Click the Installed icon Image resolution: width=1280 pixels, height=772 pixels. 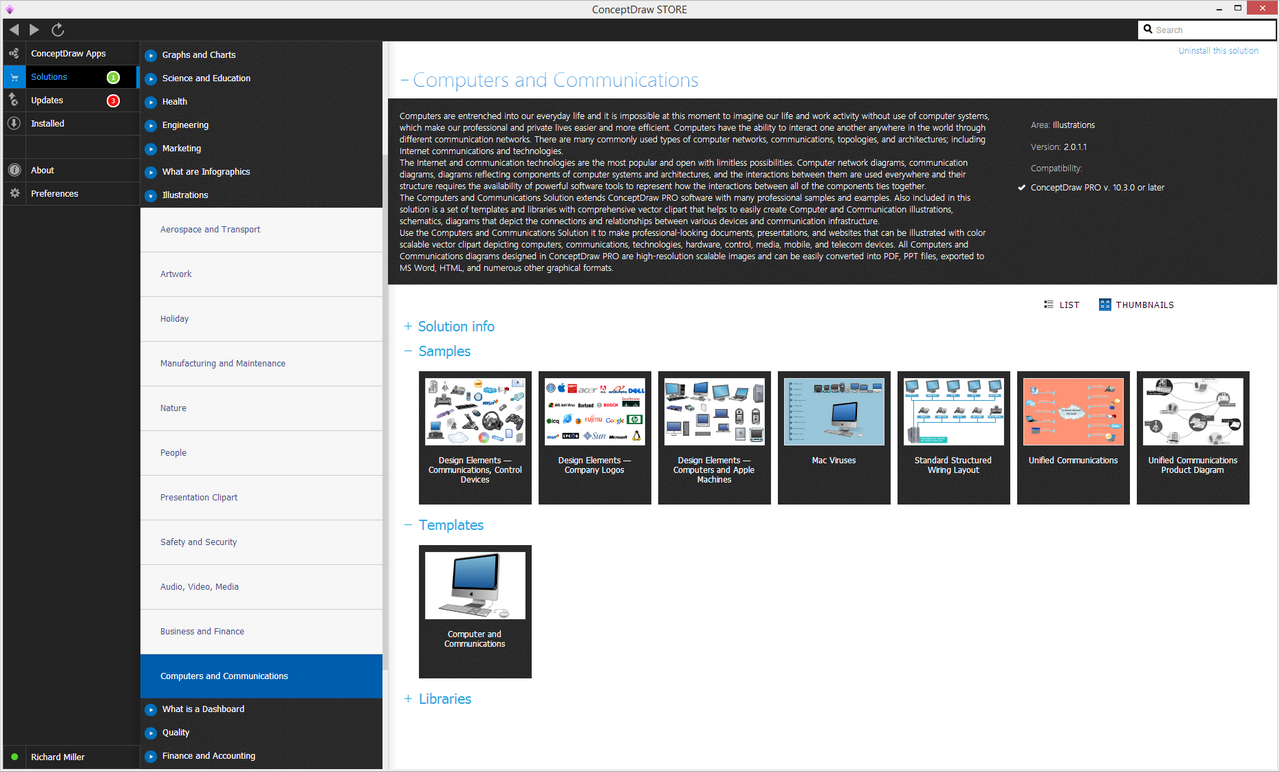click(x=14, y=124)
